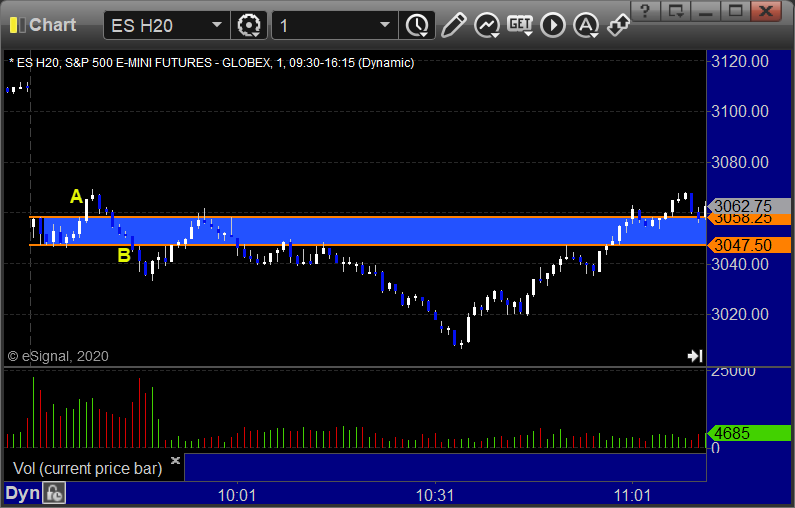This screenshot has width=795, height=508.
Task: Click the link windows chain icon
Action: tap(619, 25)
